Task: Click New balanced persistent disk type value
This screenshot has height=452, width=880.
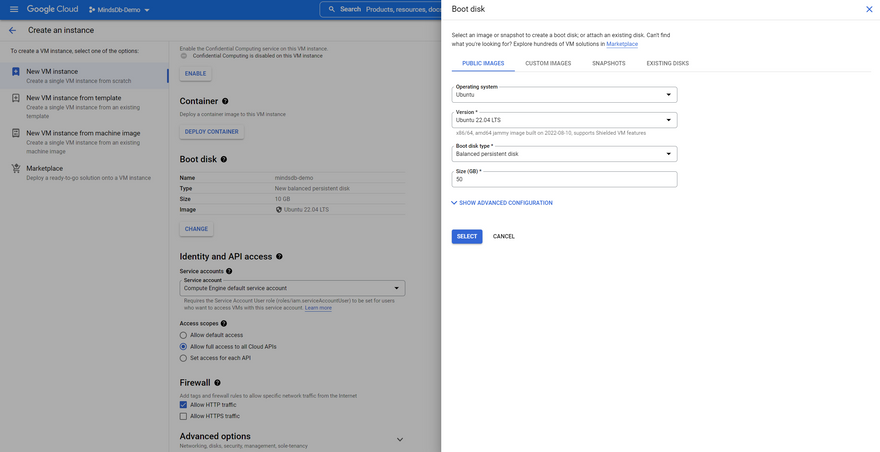Action: tap(312, 189)
